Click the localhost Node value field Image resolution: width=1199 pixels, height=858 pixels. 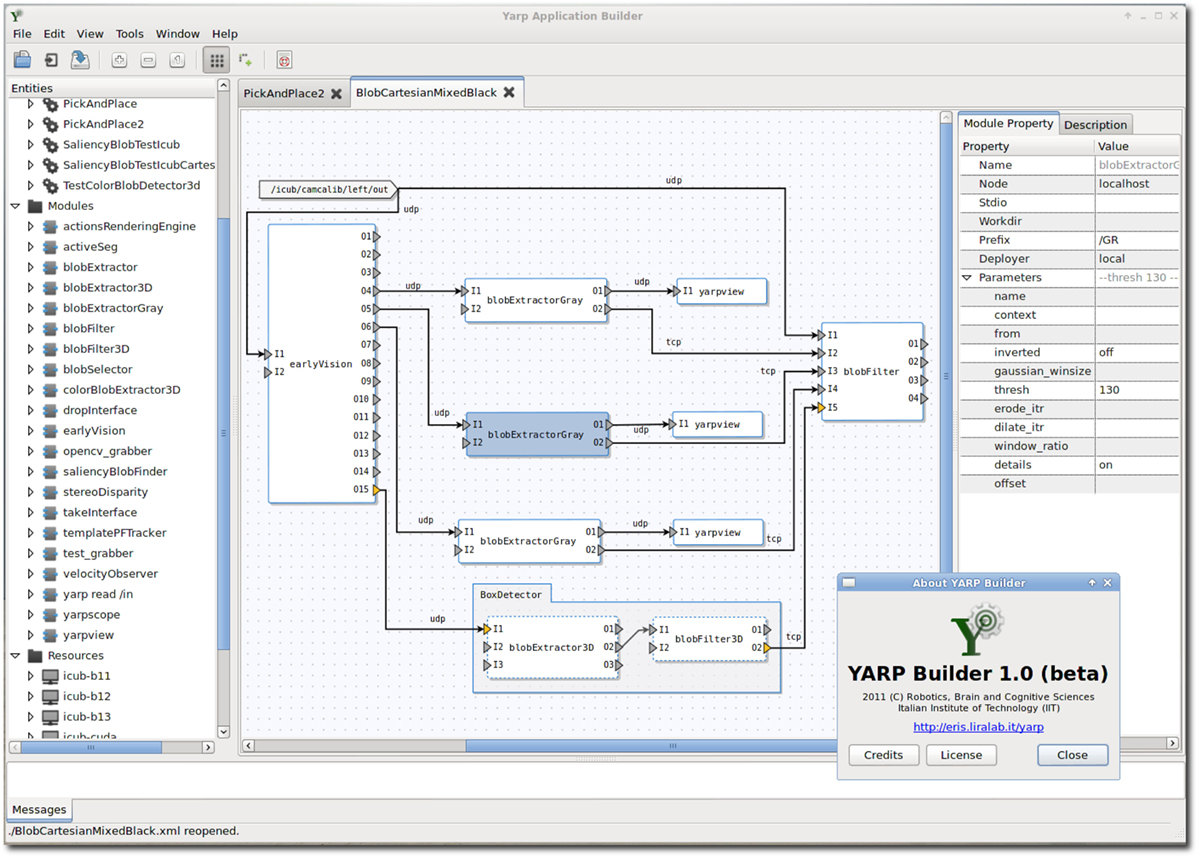point(1137,184)
